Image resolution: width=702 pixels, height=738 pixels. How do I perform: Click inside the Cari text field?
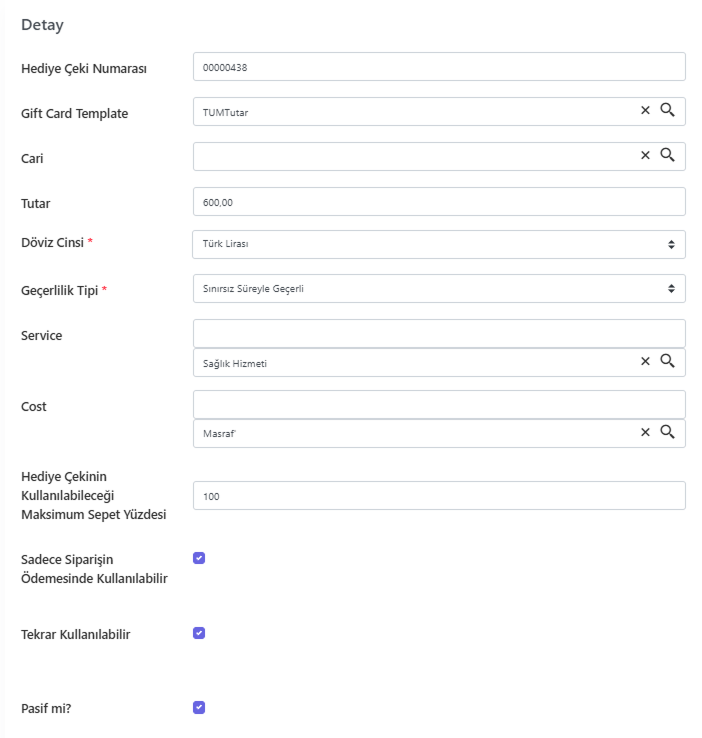pos(414,156)
